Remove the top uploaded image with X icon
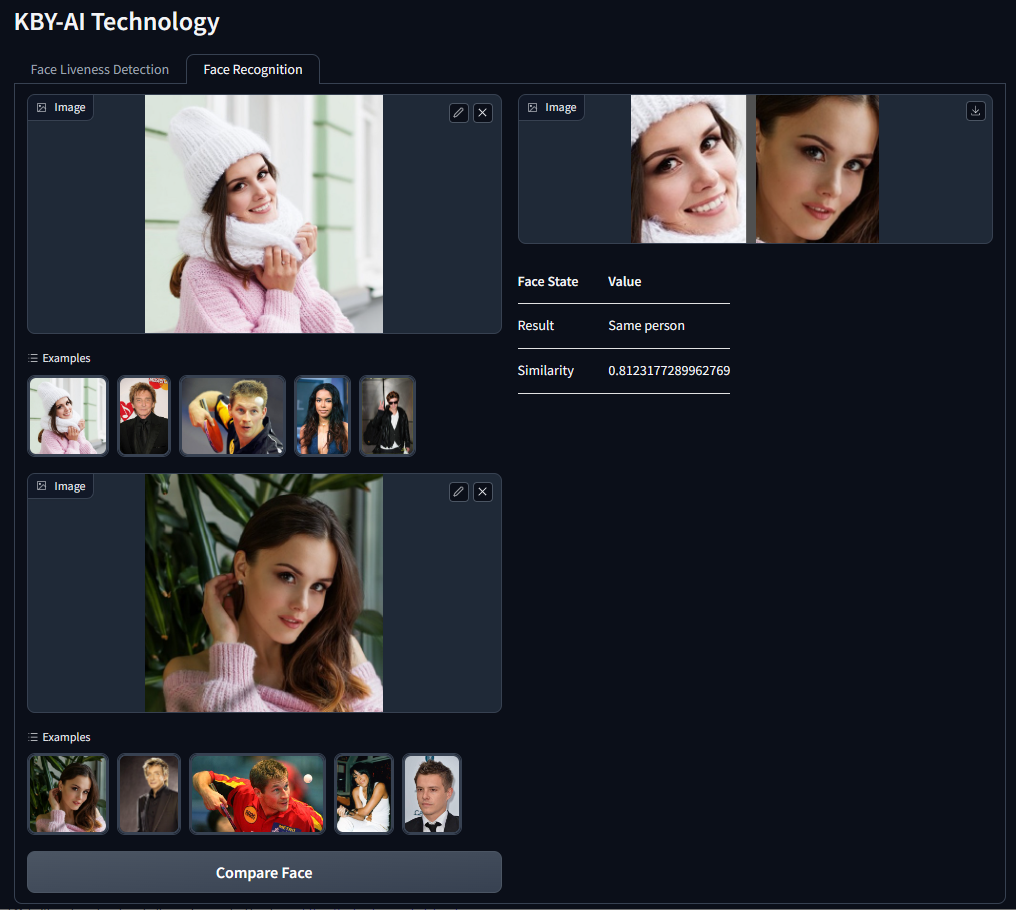Image resolution: width=1016 pixels, height=910 pixels. (x=483, y=113)
